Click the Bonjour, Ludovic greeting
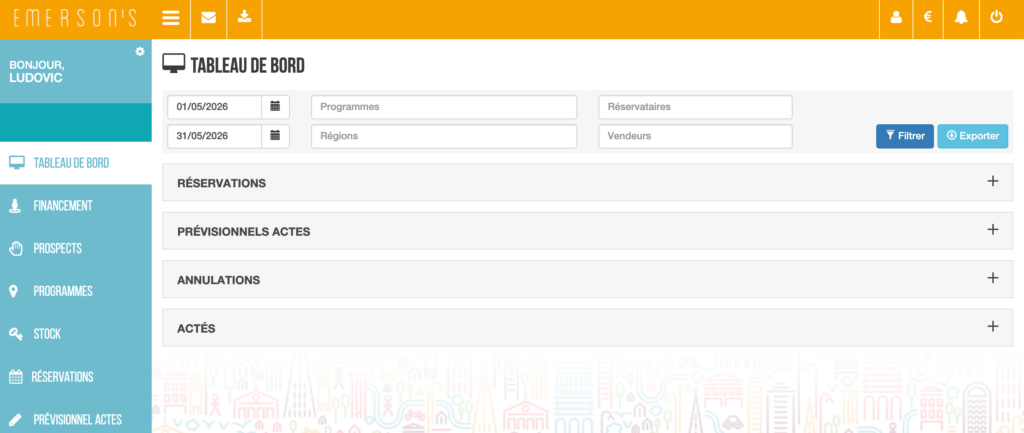The height and width of the screenshot is (433, 1024). (x=37, y=71)
